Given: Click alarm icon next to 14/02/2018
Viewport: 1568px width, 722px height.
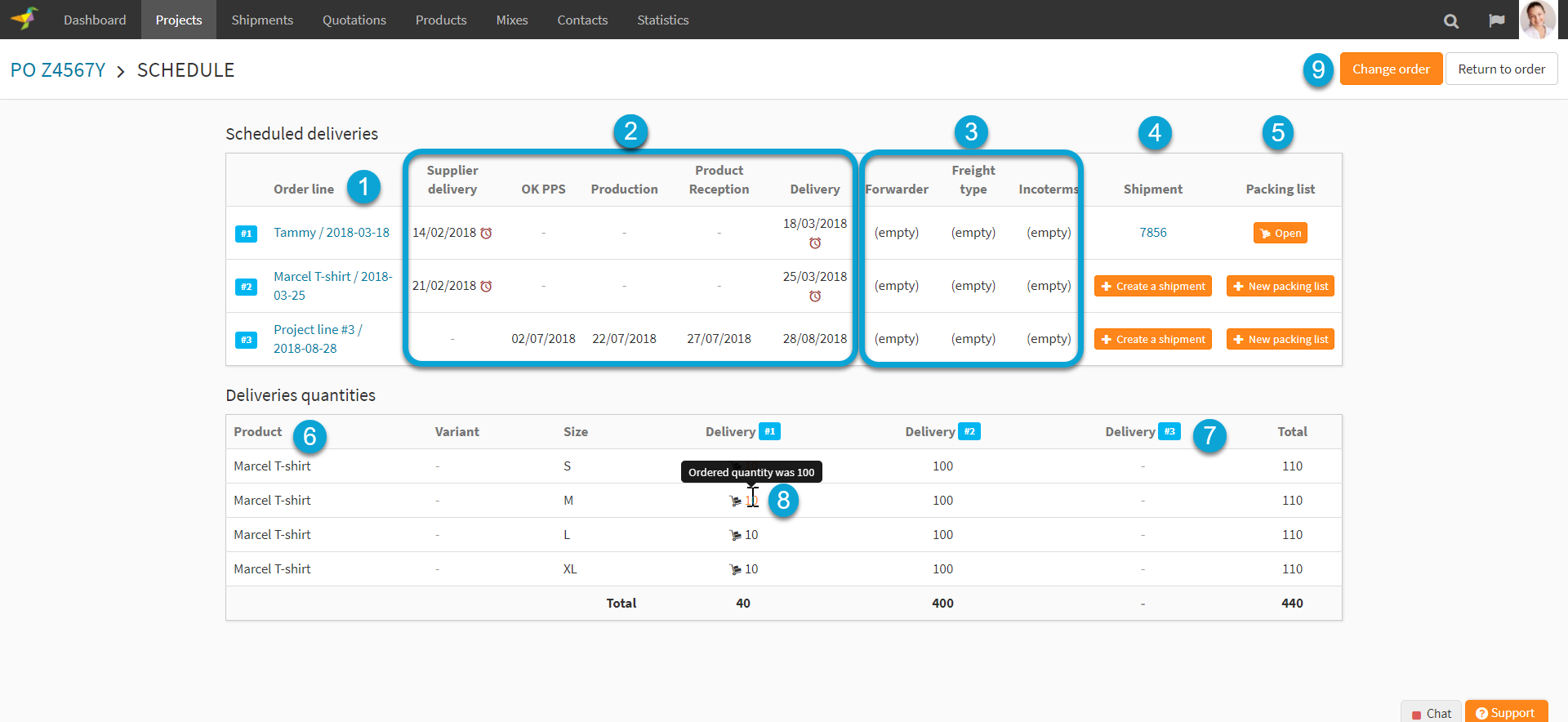Looking at the screenshot, I should coord(486,234).
